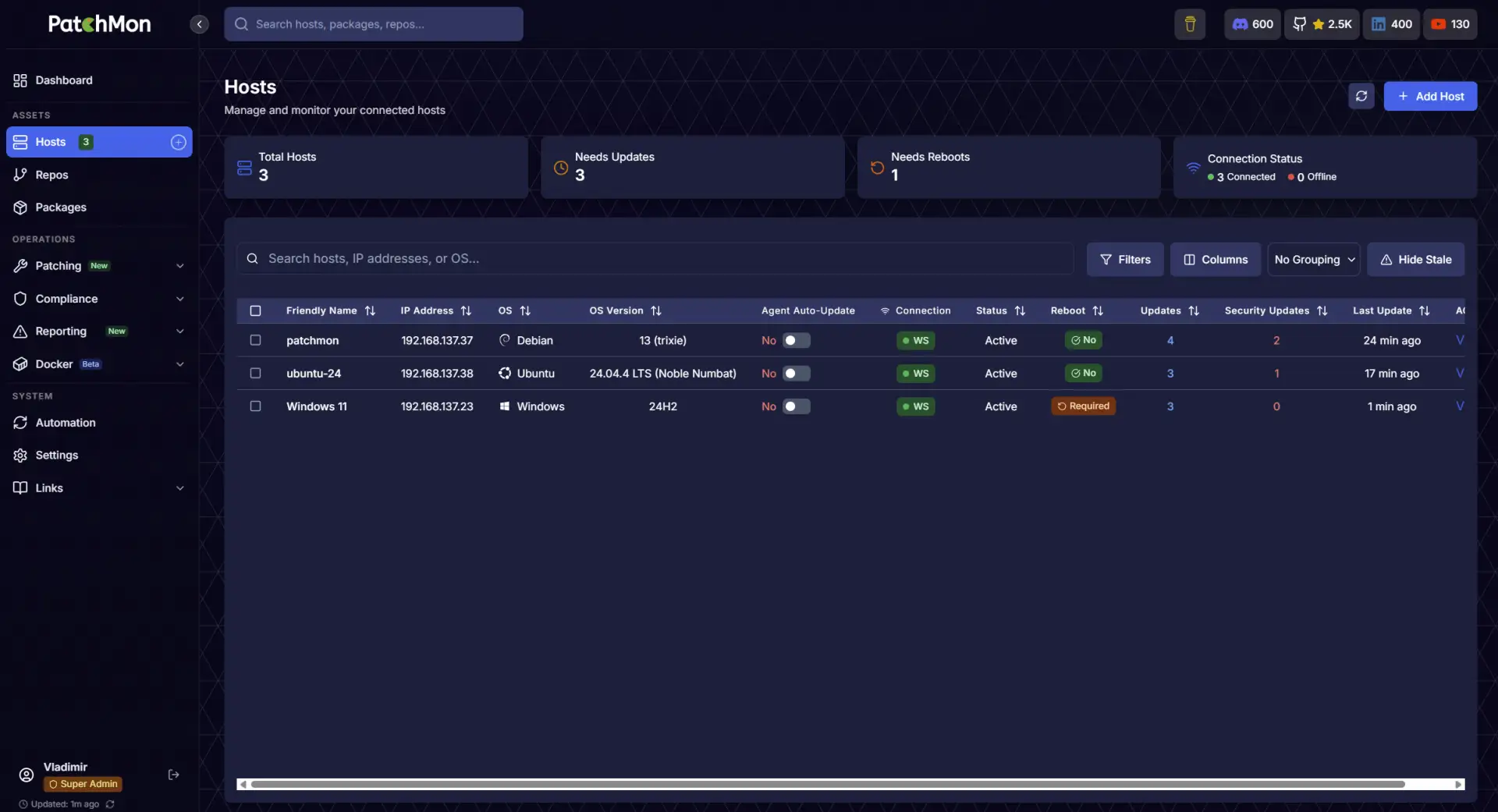Expand the Links menu chevron
Screen dimensions: 1498x812
[x=180, y=488]
